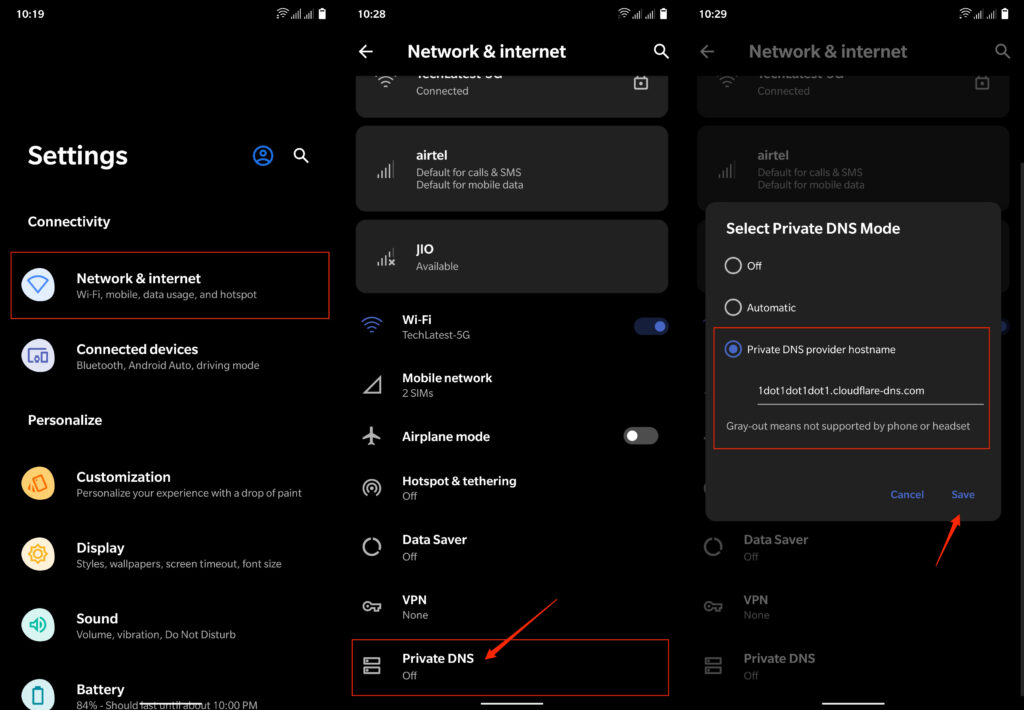Click the DNS hostname input field
The height and width of the screenshot is (710, 1024).
(x=870, y=391)
